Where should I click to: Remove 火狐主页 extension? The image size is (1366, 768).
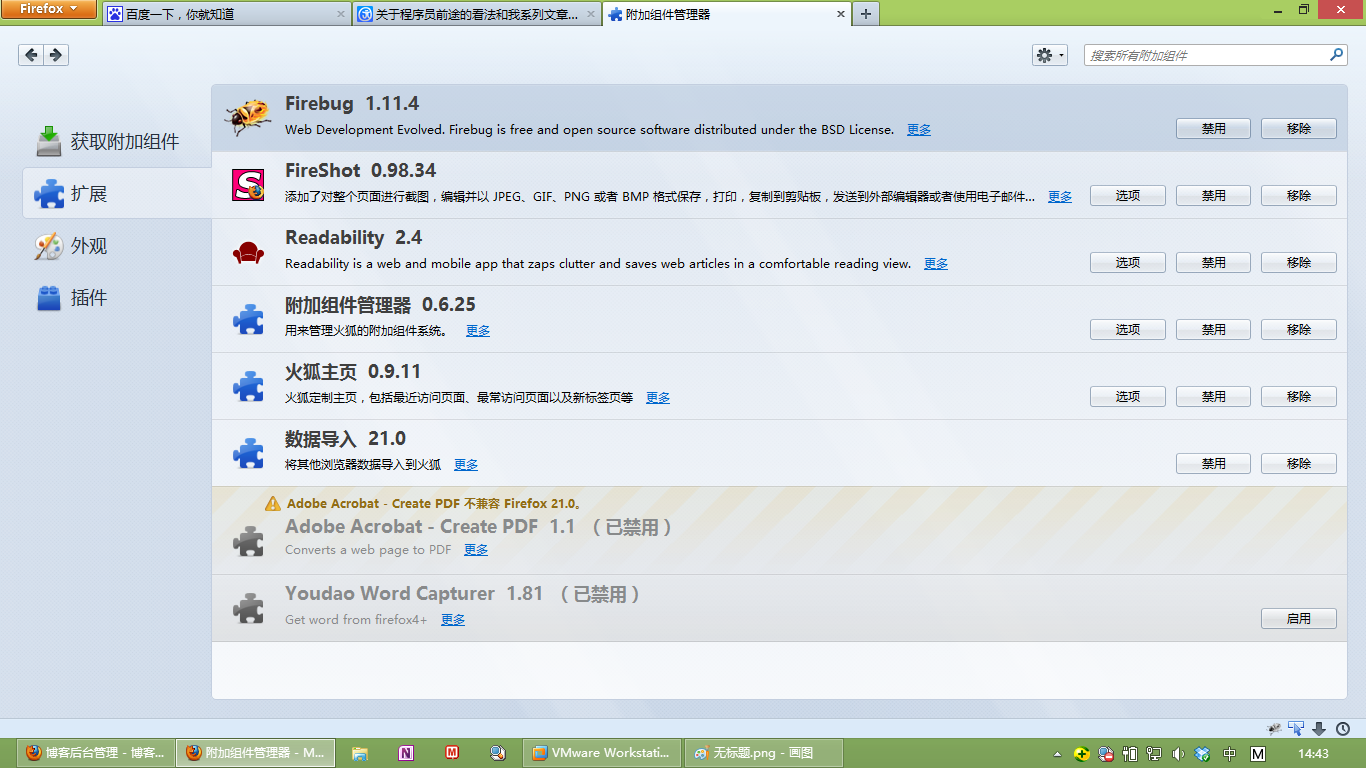(x=1299, y=397)
